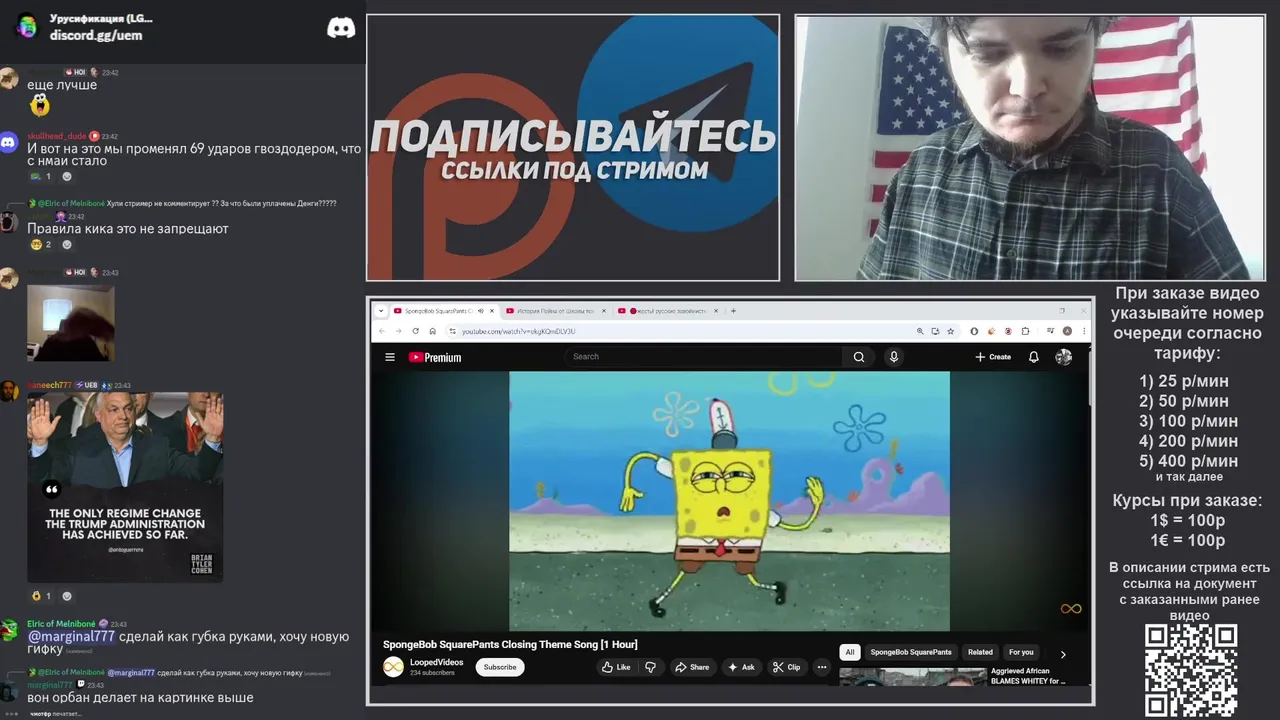Click the Create button on YouTube
The image size is (1280, 720).
[993, 357]
